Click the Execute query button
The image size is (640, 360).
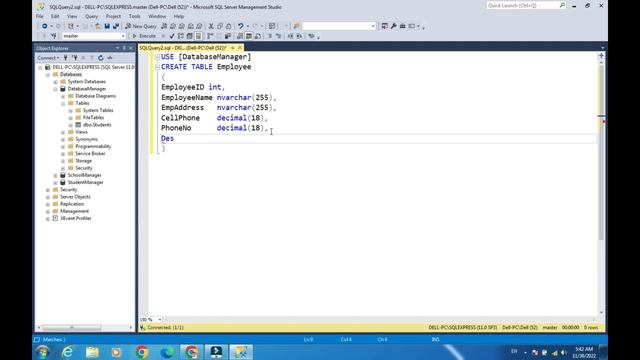pos(144,36)
